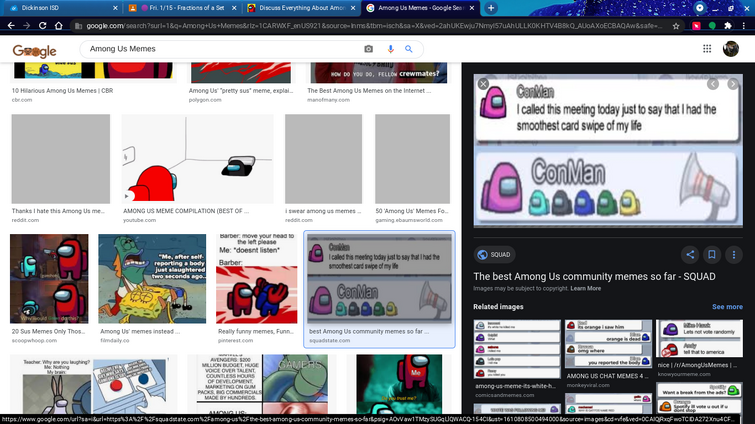
Task: Select the Thanks I hate this Among Us thumbnail
Action: point(61,158)
